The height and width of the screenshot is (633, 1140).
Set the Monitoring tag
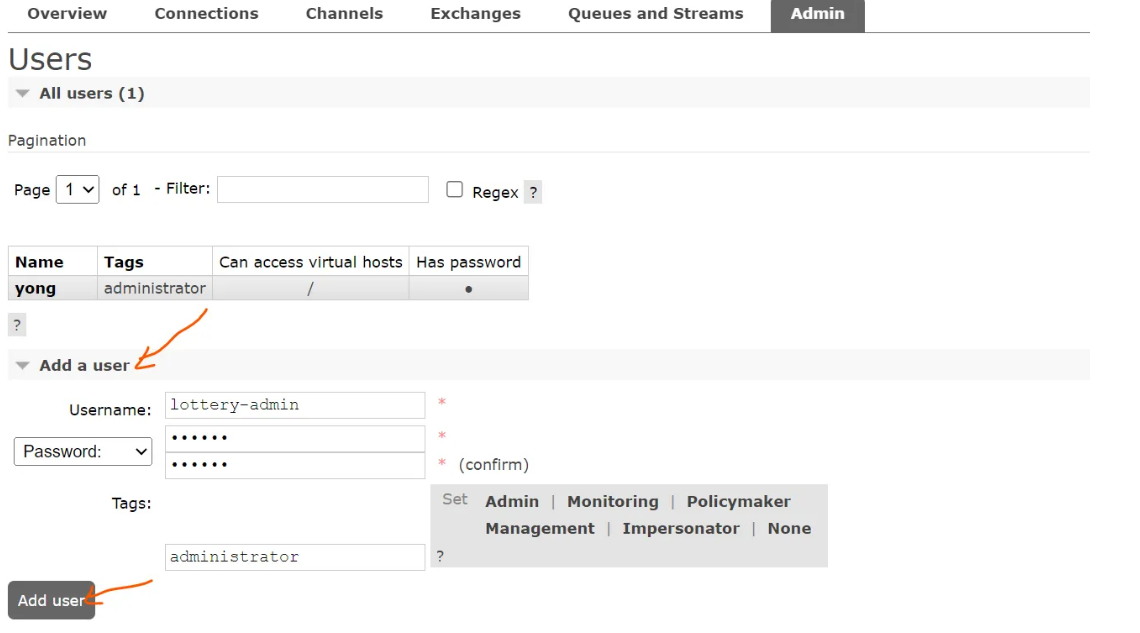click(612, 502)
